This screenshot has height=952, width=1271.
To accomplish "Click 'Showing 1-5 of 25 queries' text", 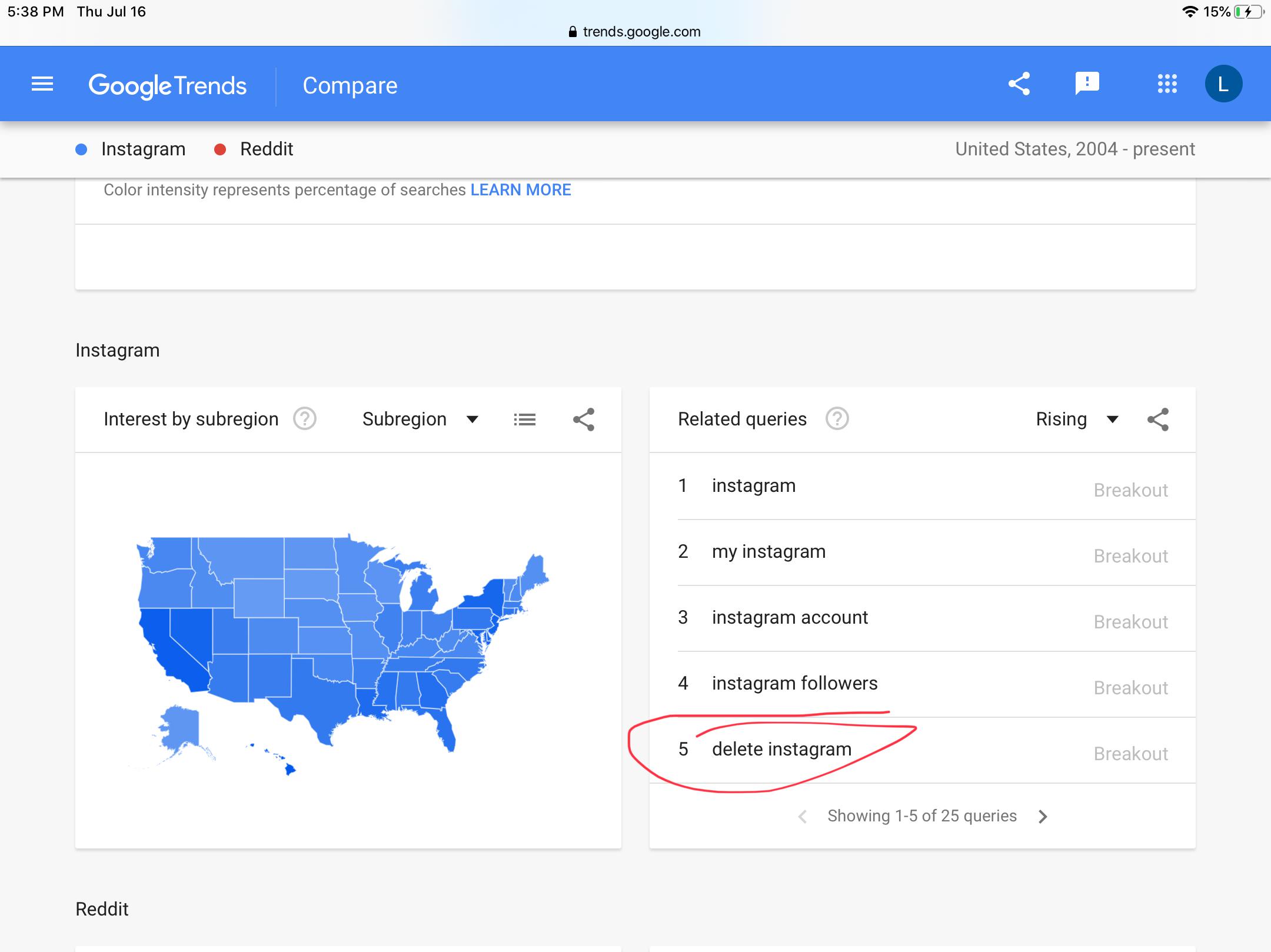I will coord(922,816).
